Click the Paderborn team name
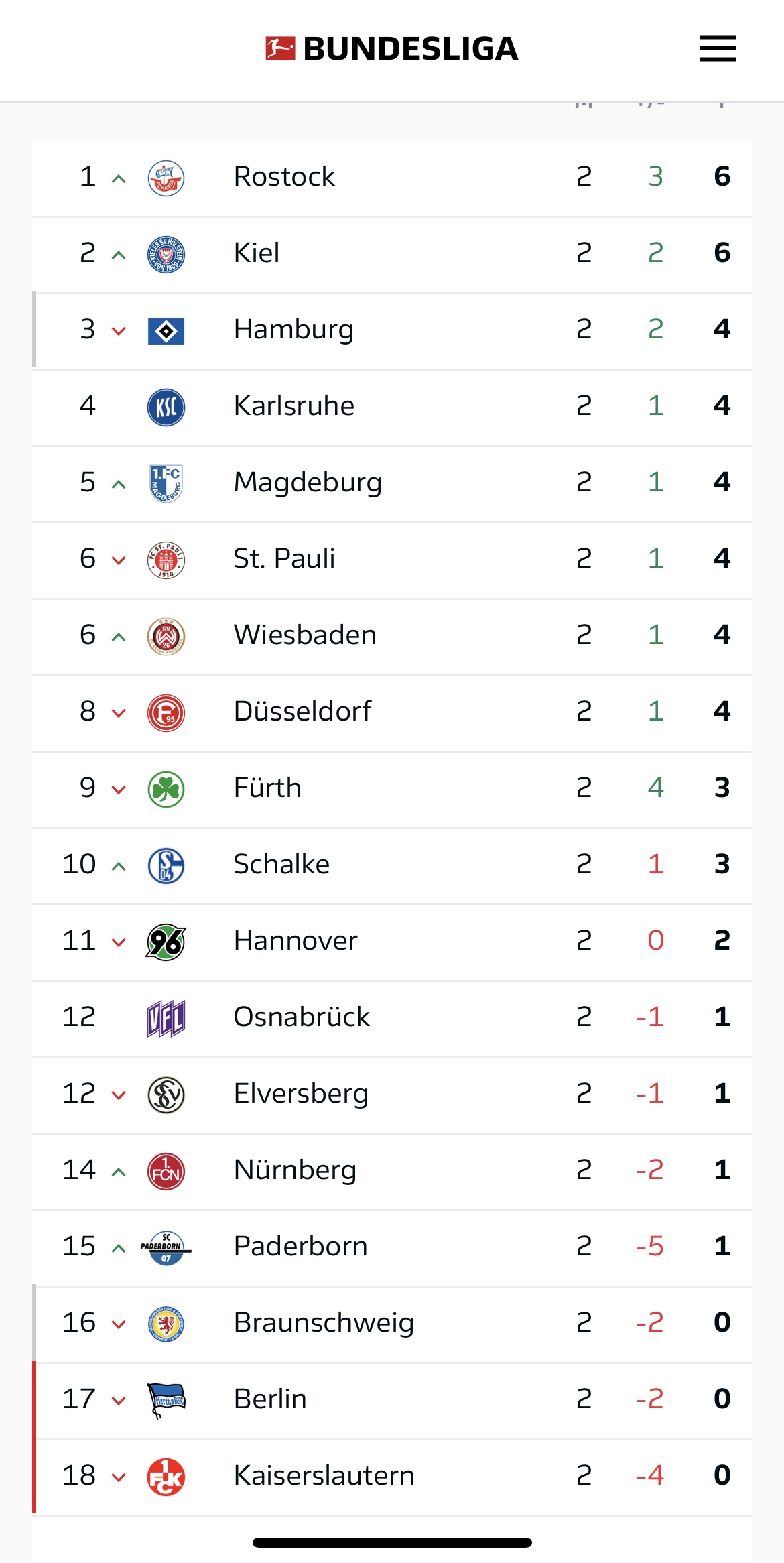The height and width of the screenshot is (1563, 784). (x=300, y=1247)
